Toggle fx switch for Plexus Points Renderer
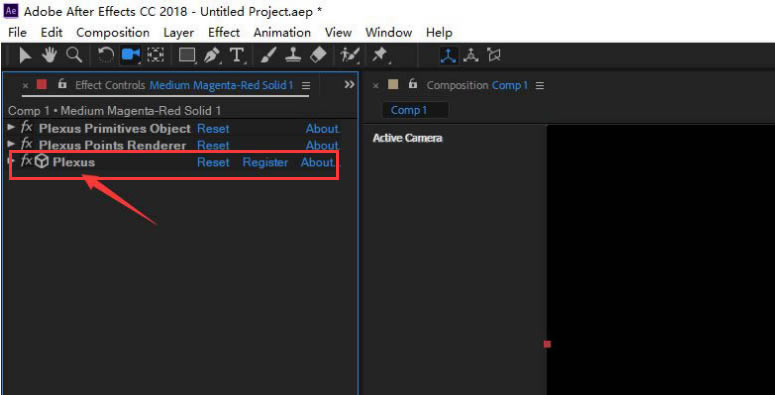This screenshot has width=775, height=395. point(26,144)
